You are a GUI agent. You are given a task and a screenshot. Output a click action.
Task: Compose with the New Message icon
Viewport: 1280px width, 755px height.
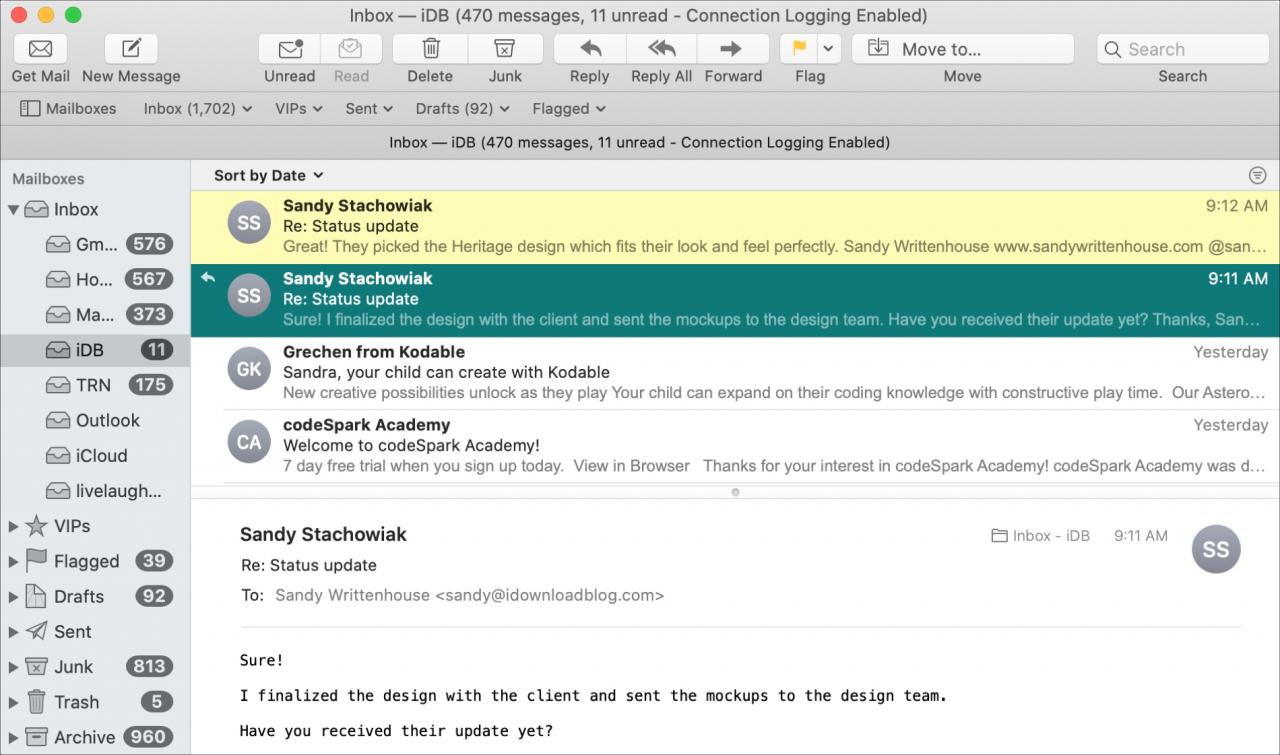point(131,49)
